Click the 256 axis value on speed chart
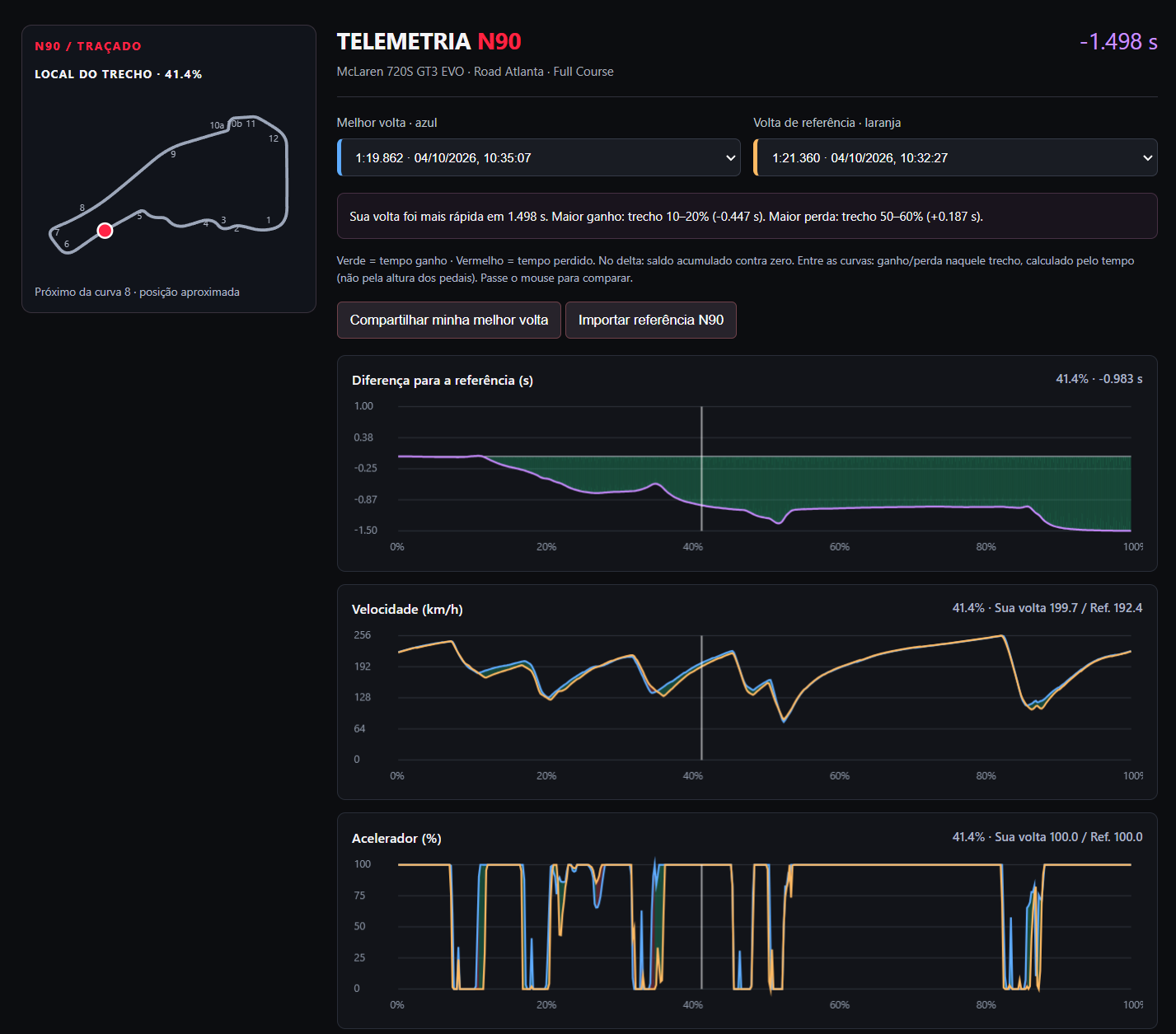This screenshot has height=1034, width=1176. point(363,635)
